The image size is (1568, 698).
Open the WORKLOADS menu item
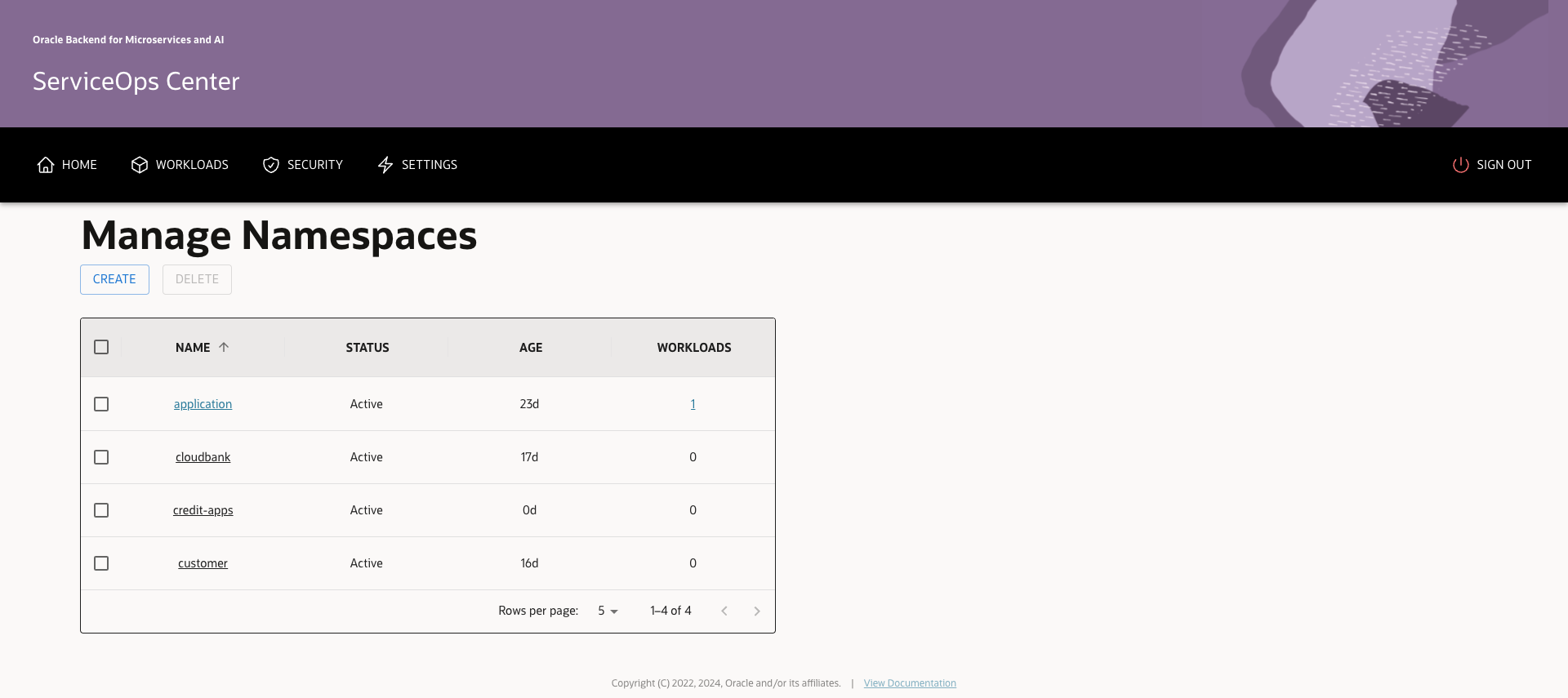click(x=192, y=165)
